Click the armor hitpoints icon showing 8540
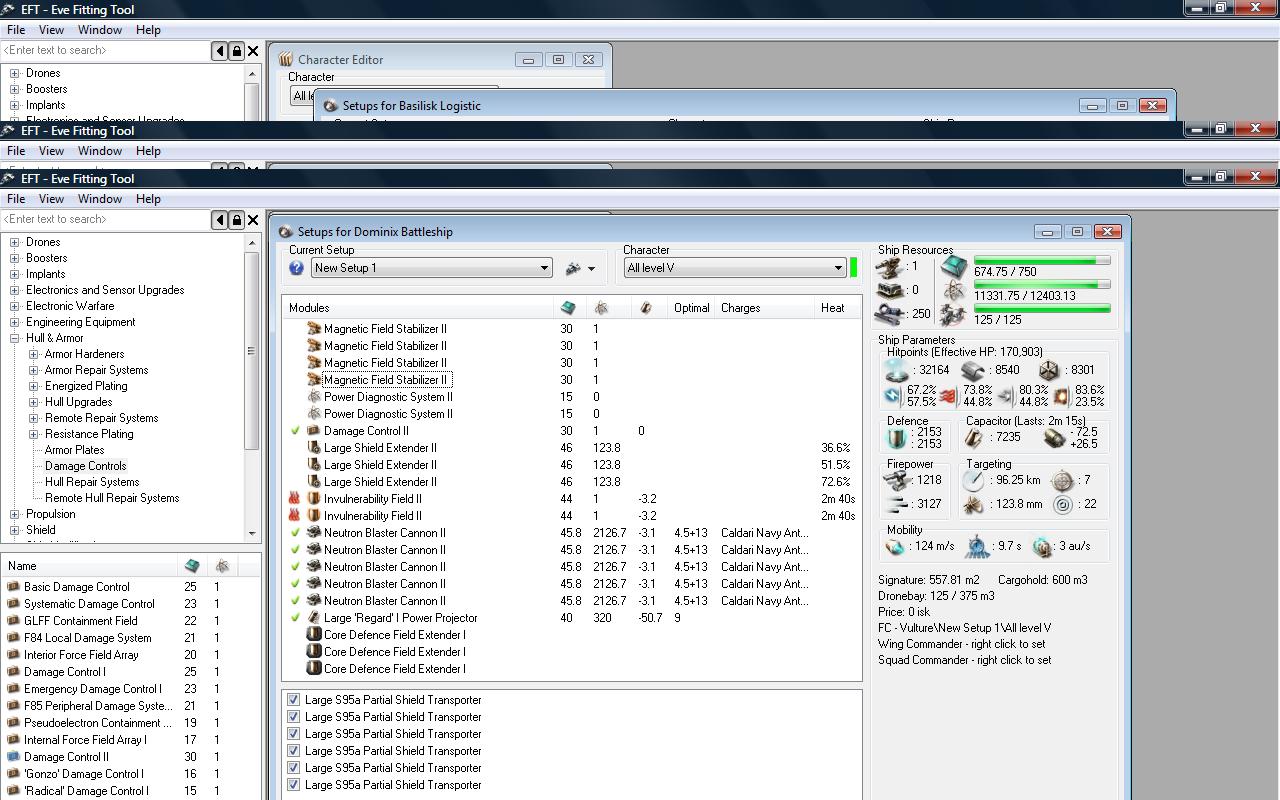 click(973, 370)
